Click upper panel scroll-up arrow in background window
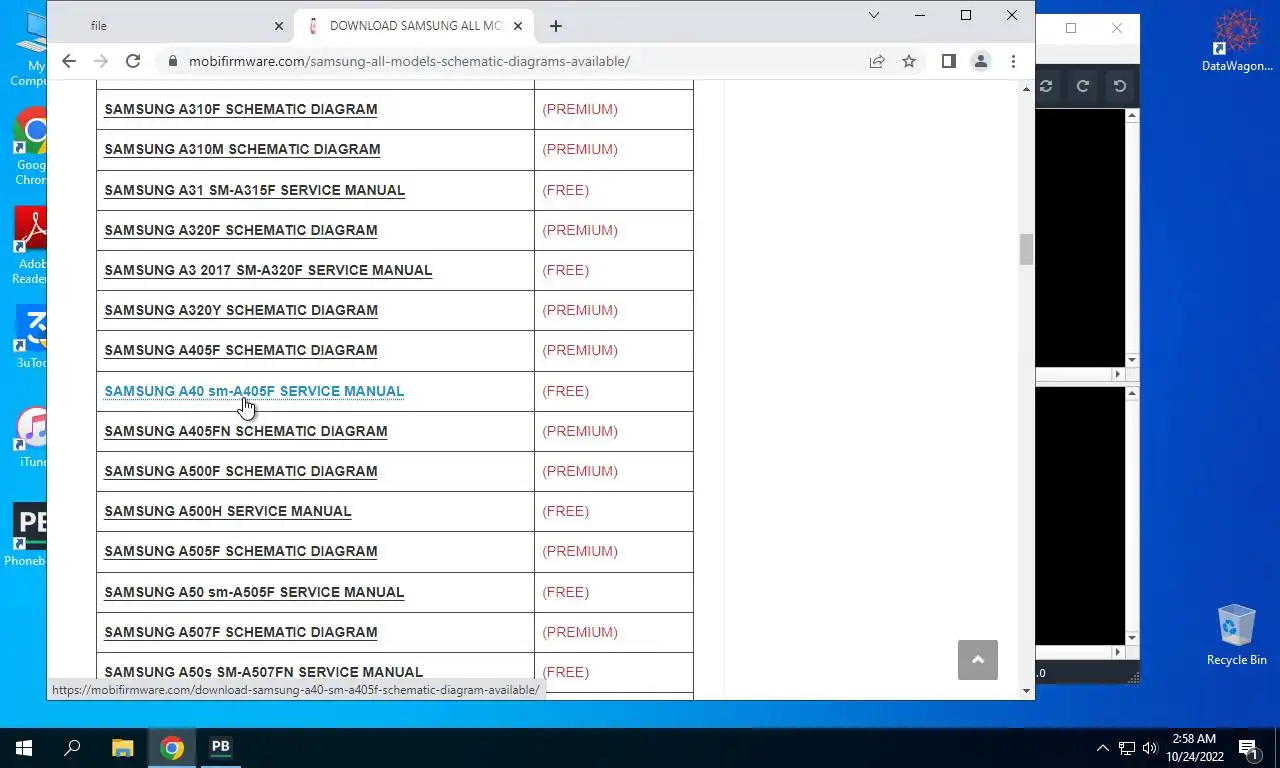 click(x=1132, y=116)
